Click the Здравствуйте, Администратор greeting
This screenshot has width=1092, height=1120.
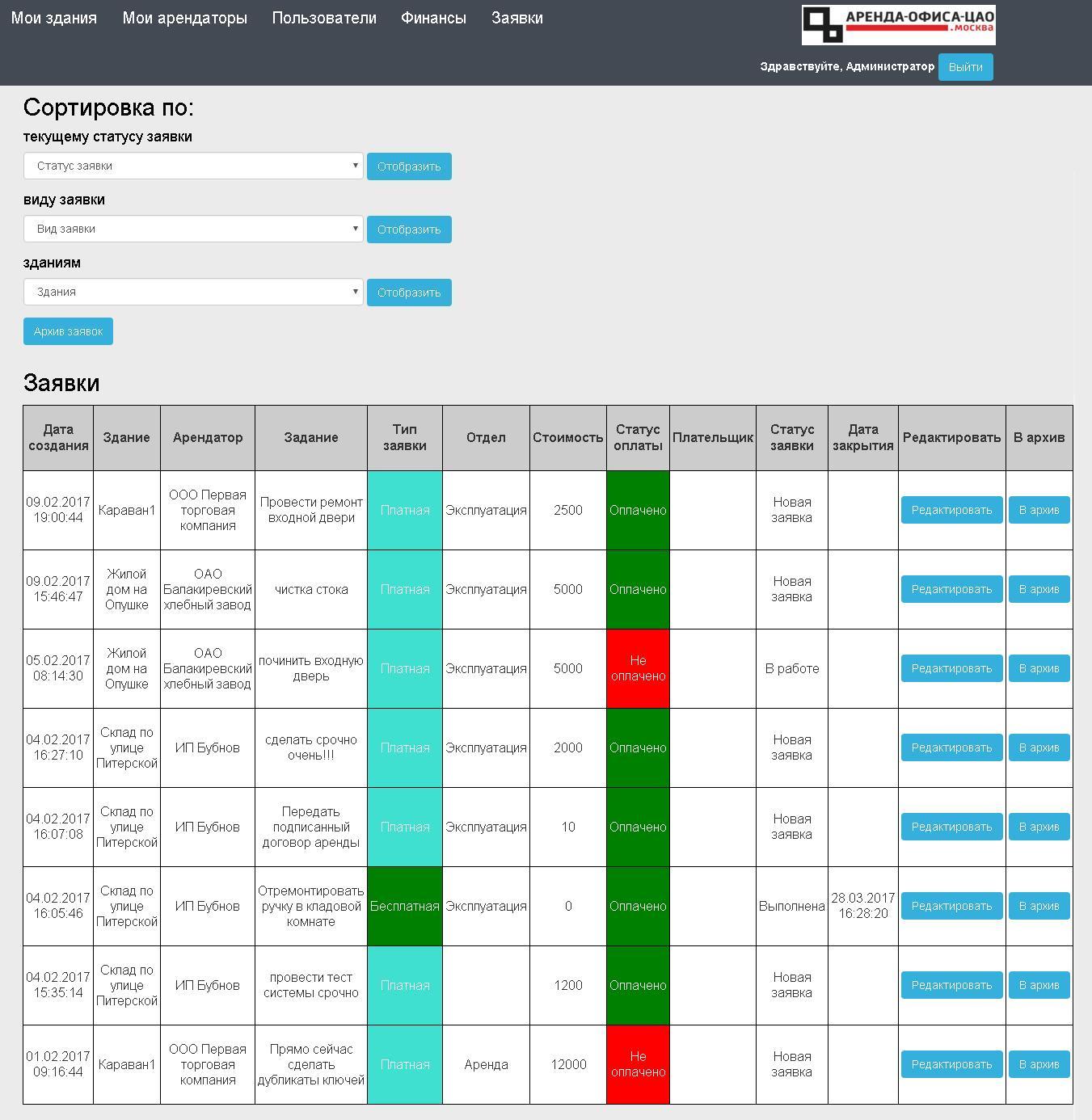(x=847, y=66)
